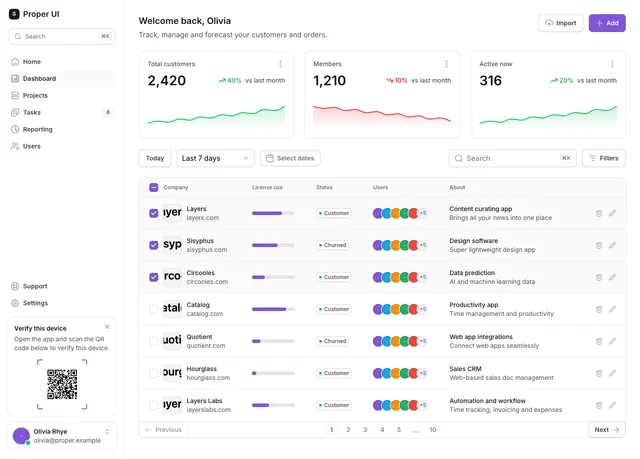Click the calendar icon in Select dates
The image size is (640, 459).
click(269, 158)
